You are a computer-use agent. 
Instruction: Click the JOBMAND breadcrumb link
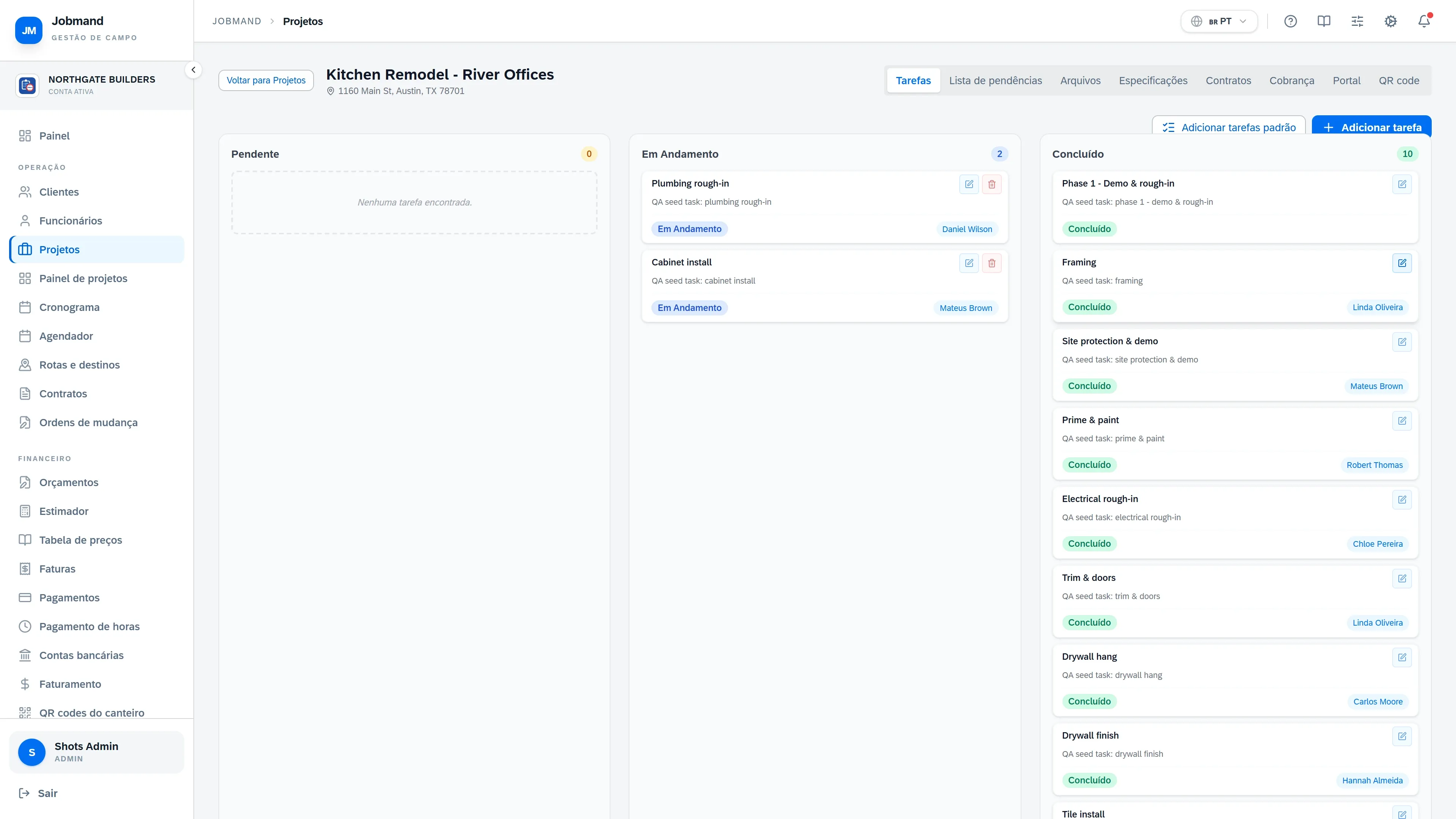click(236, 22)
